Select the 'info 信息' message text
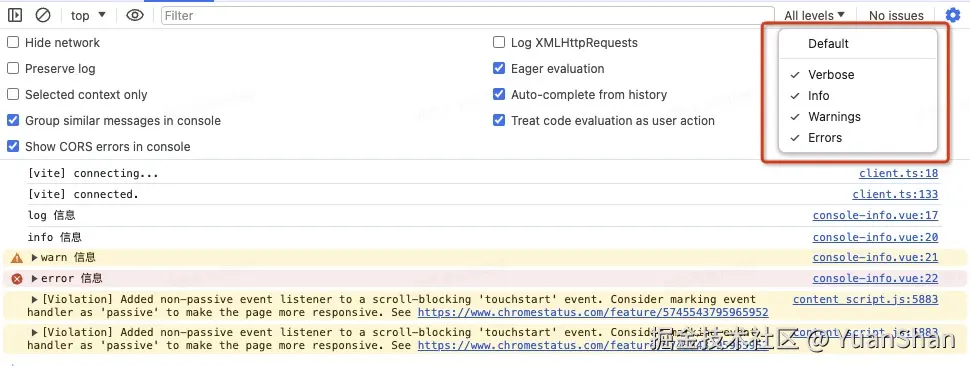Image resolution: width=970 pixels, height=366 pixels. click(x=54, y=237)
